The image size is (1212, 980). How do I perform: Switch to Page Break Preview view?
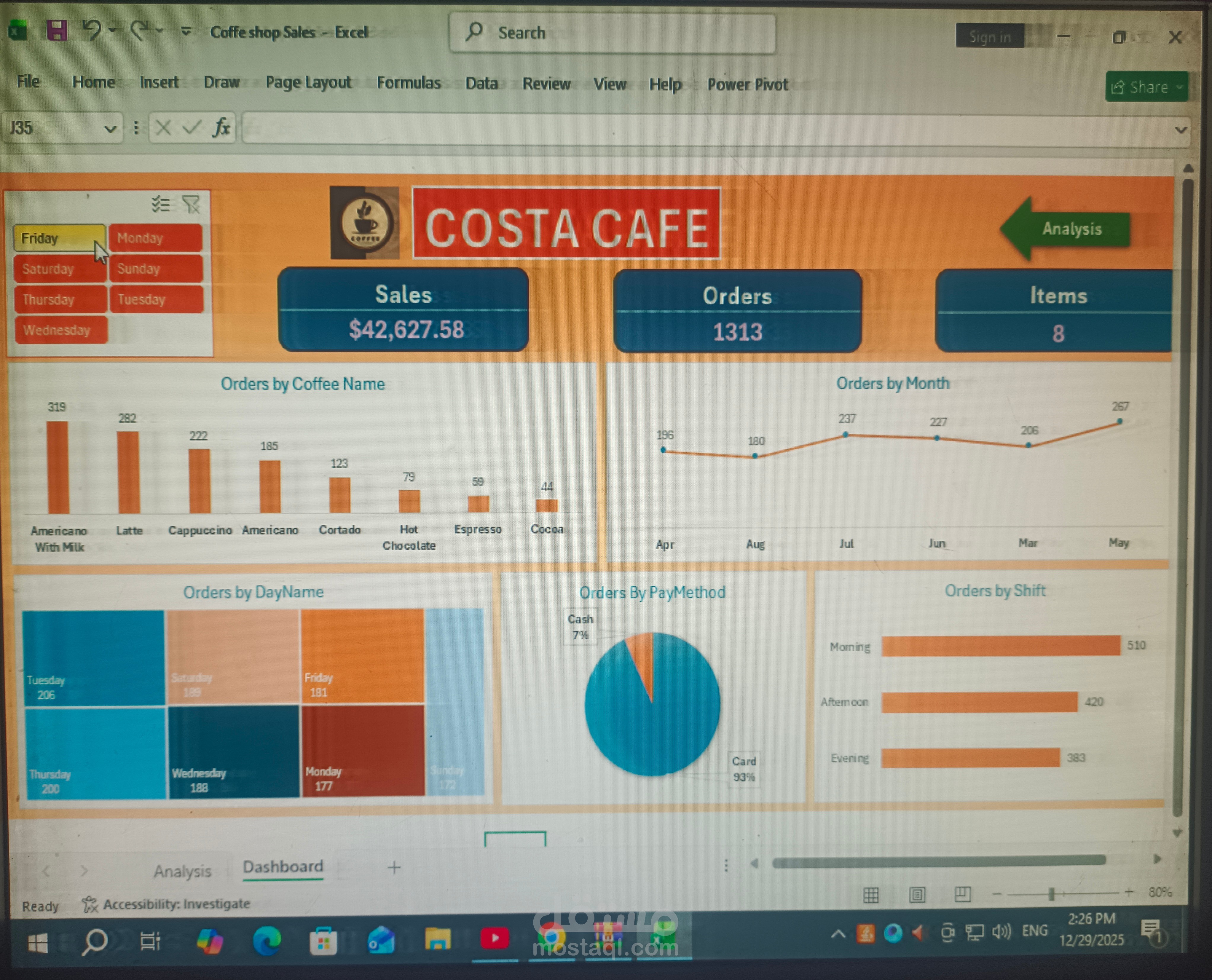coord(962,894)
